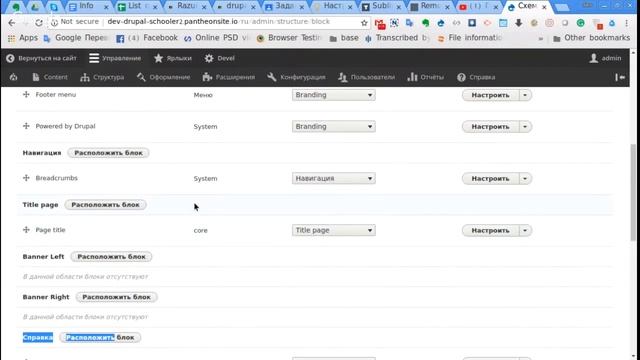640x360 pixels.
Task: Open the Оформление admin section
Action: click(164, 77)
